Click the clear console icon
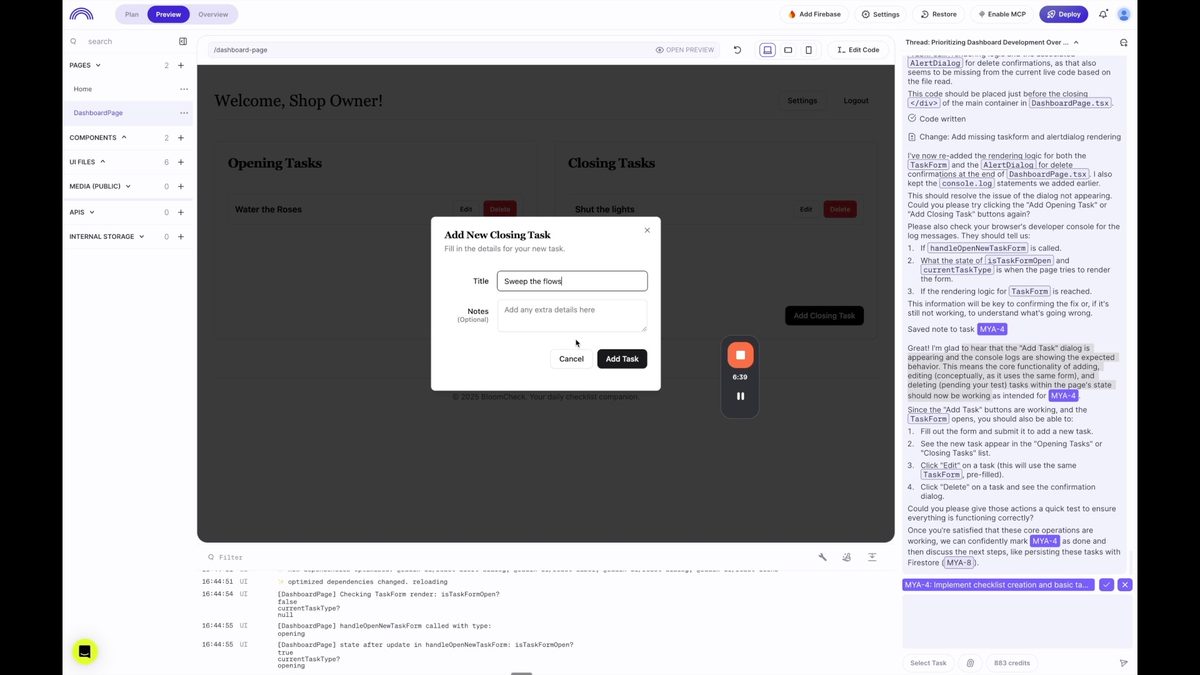 [847, 557]
